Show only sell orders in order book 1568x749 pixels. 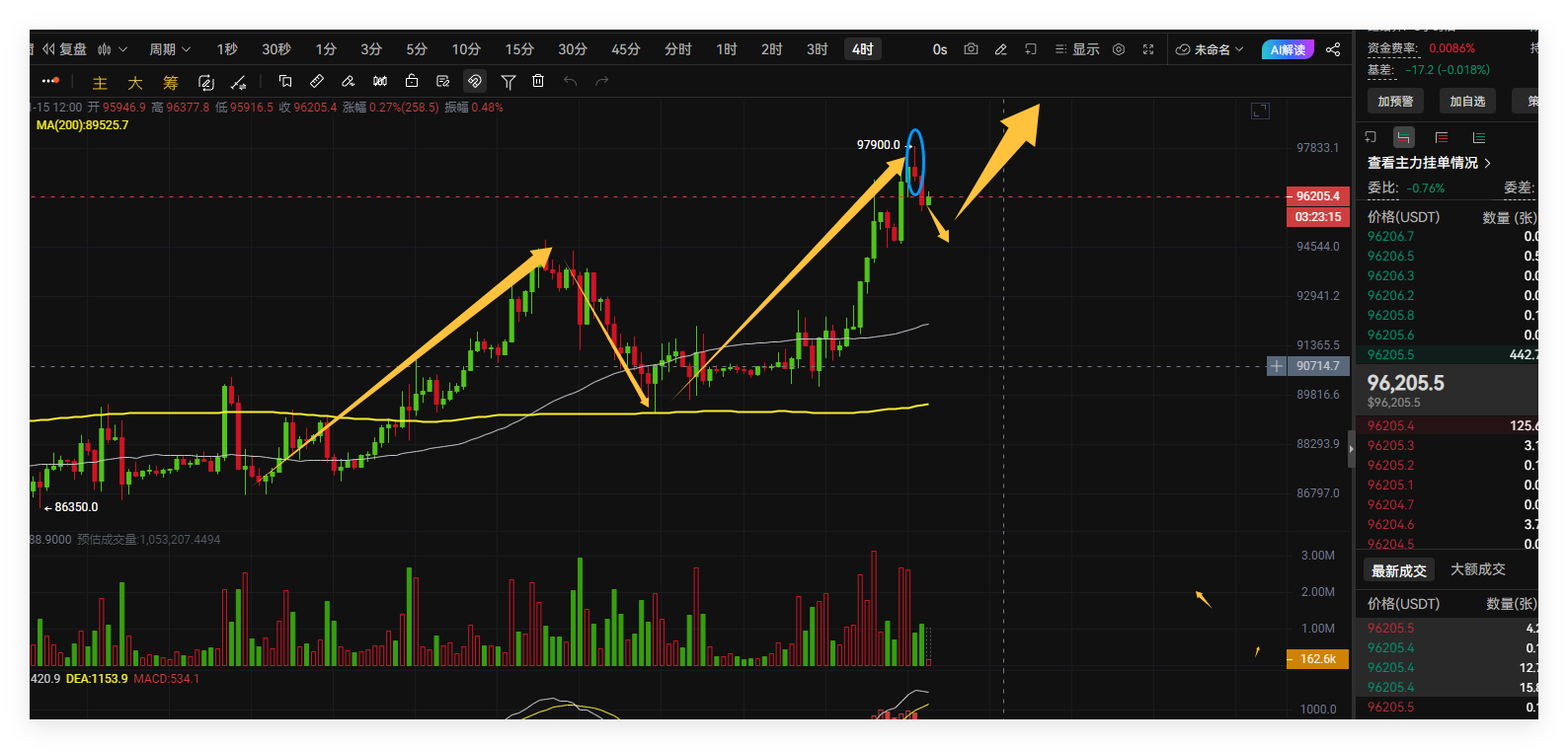(x=1442, y=137)
